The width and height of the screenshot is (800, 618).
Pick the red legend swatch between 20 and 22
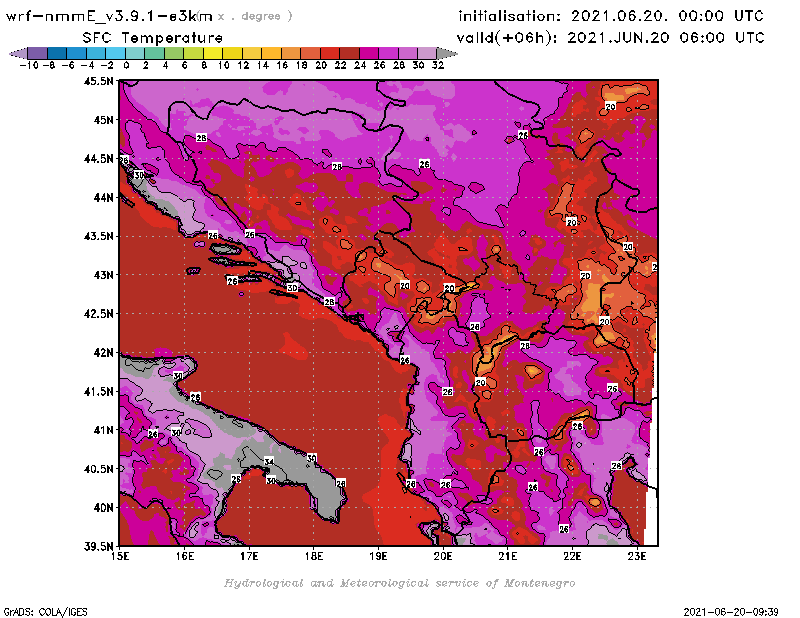coord(330,53)
